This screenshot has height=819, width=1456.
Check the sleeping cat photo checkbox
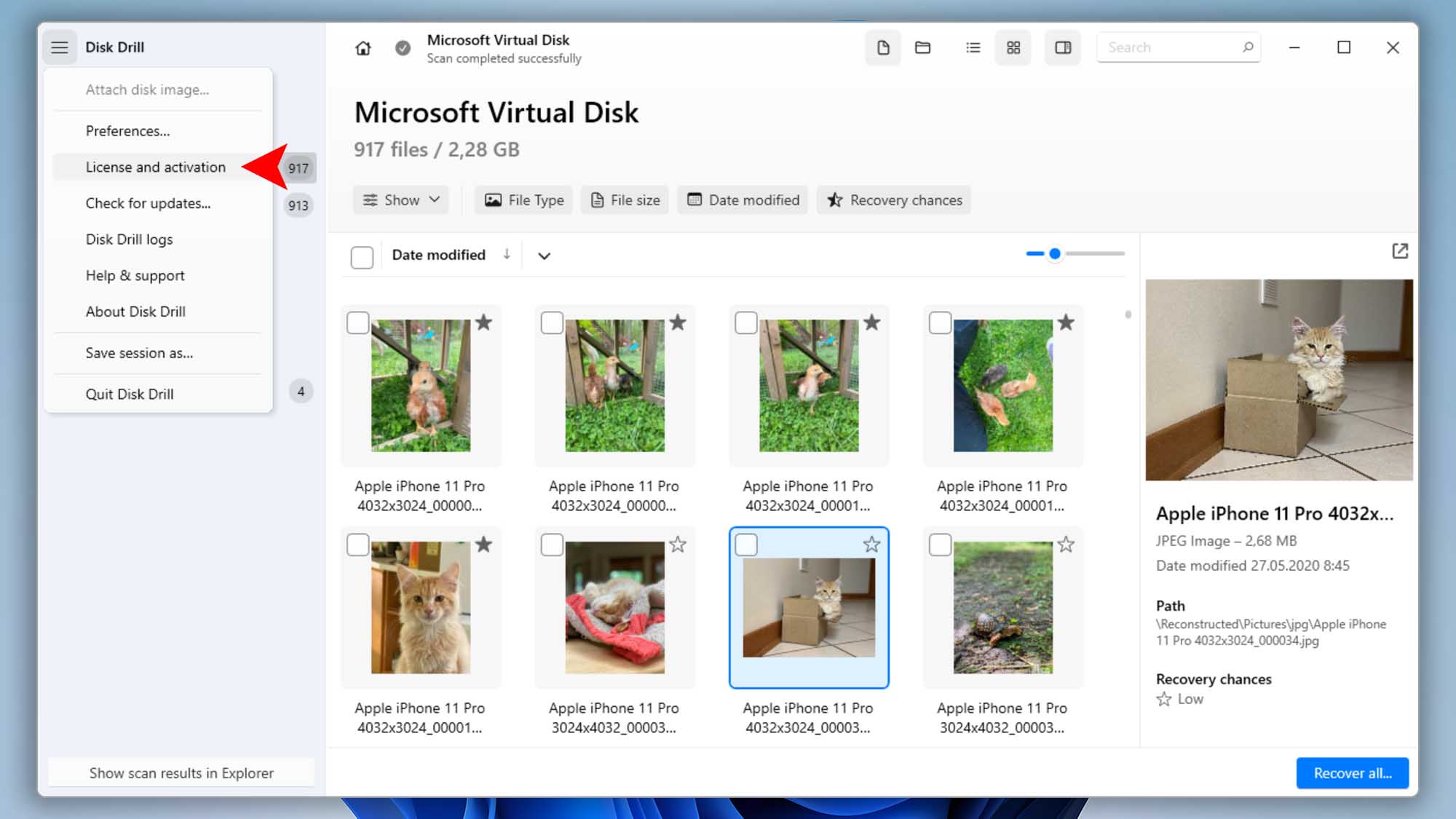[552, 545]
